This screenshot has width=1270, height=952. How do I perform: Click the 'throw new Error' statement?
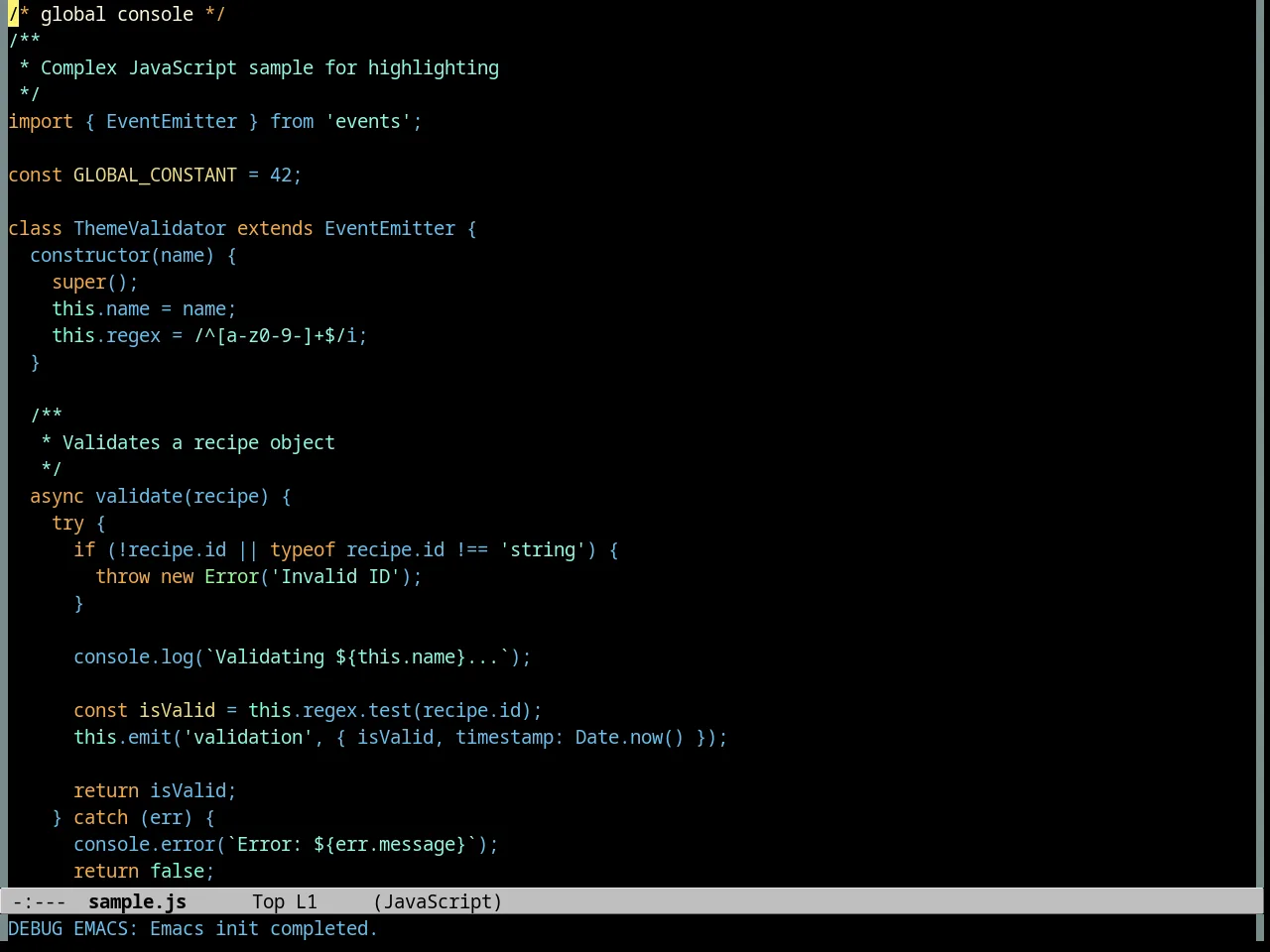coord(177,576)
